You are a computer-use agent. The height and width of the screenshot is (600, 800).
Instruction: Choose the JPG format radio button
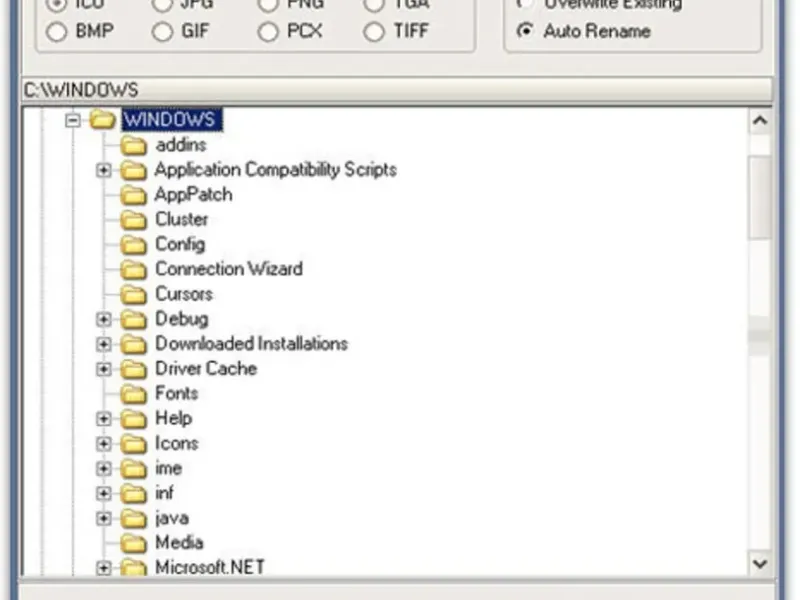point(162,5)
